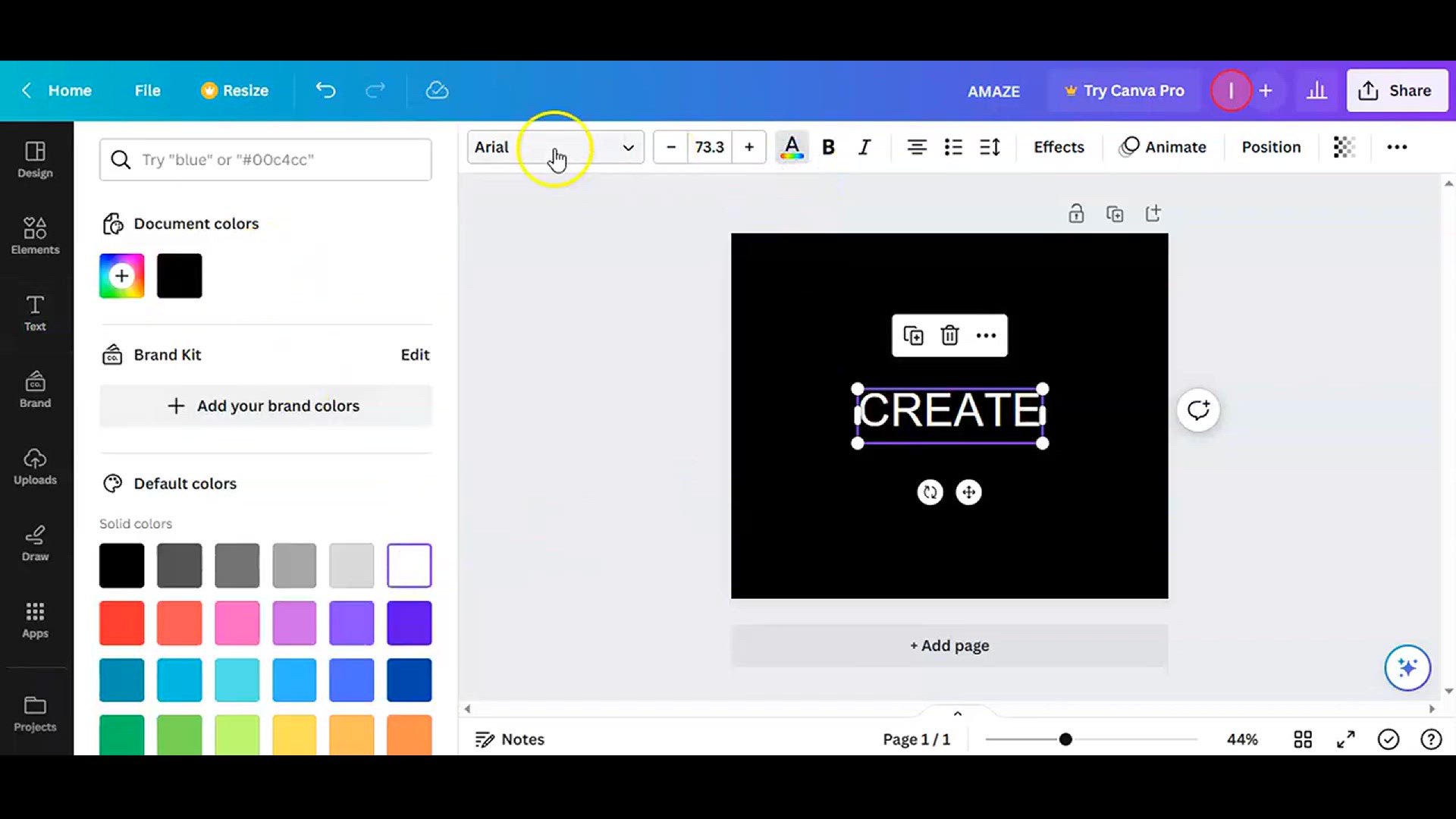This screenshot has height=819, width=1456.
Task: Choose the red swatch in default colors
Action: 121,623
